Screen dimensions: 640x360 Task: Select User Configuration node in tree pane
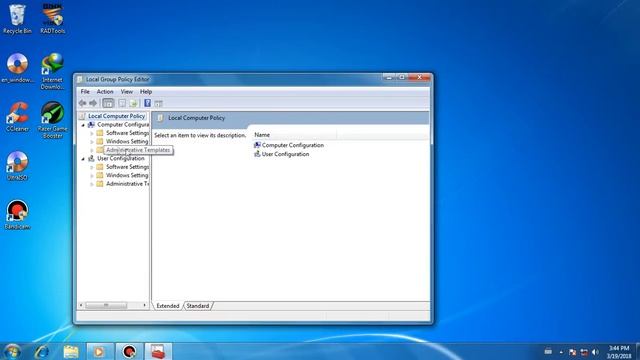click(120, 158)
